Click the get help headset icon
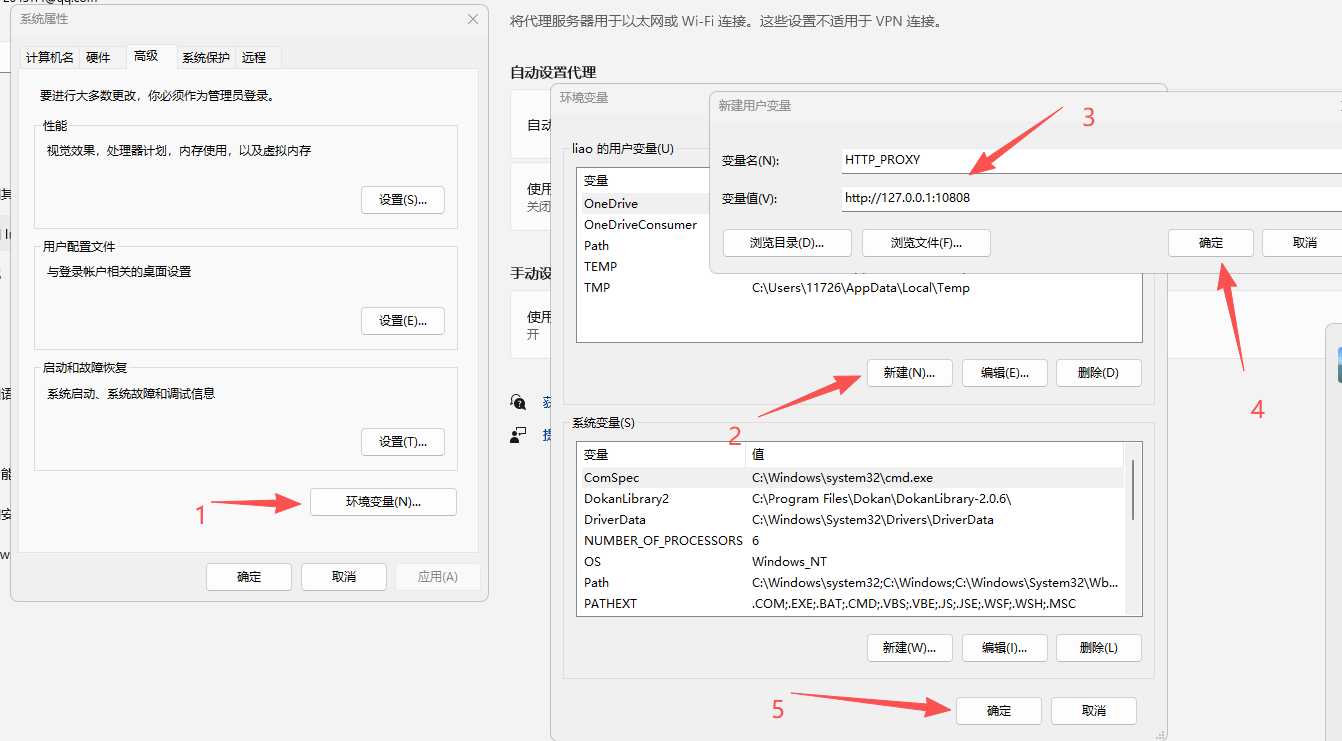Screen dimensions: 1342x741 click(x=518, y=402)
